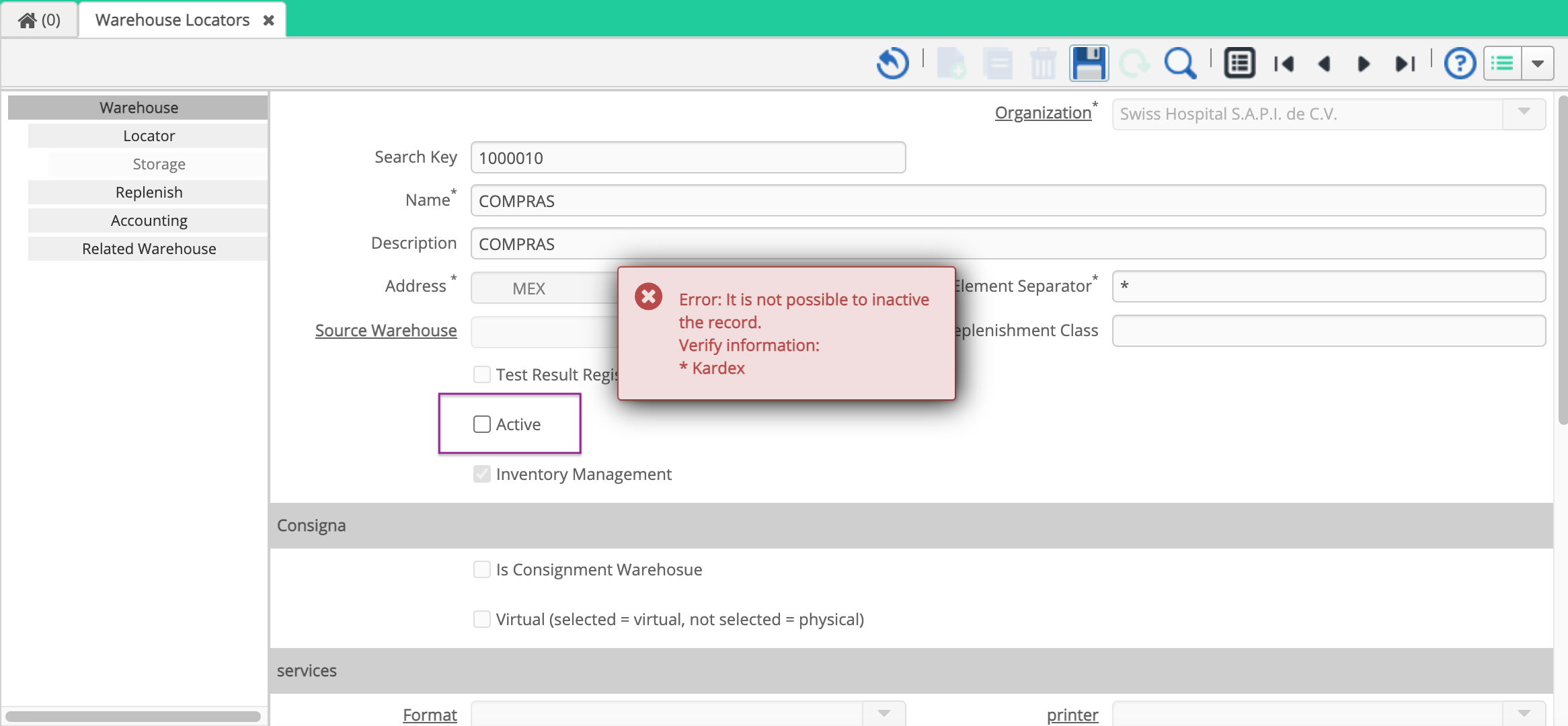The width and height of the screenshot is (1568, 726).
Task: Click the Help question mark icon
Action: 1459,63
